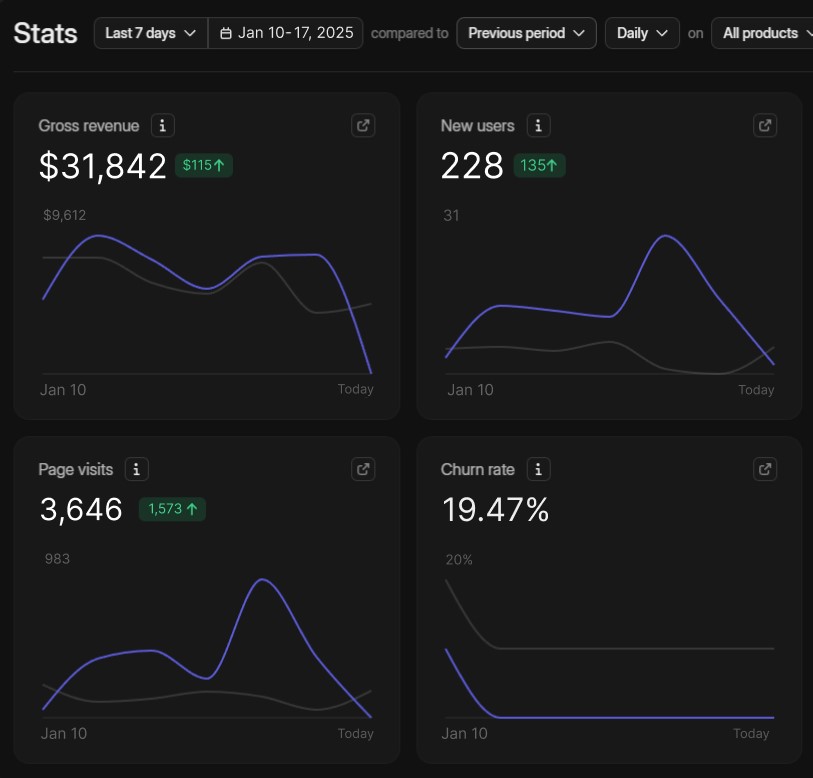Click the Jan 10-17, 2025 date picker

[286, 33]
